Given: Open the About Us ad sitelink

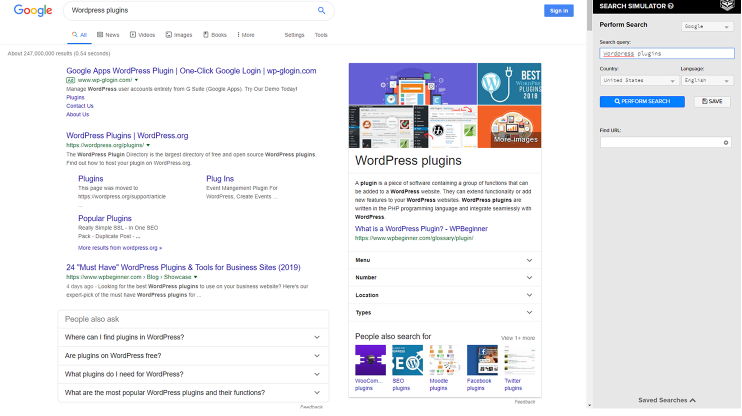Looking at the screenshot, I should (78, 115).
